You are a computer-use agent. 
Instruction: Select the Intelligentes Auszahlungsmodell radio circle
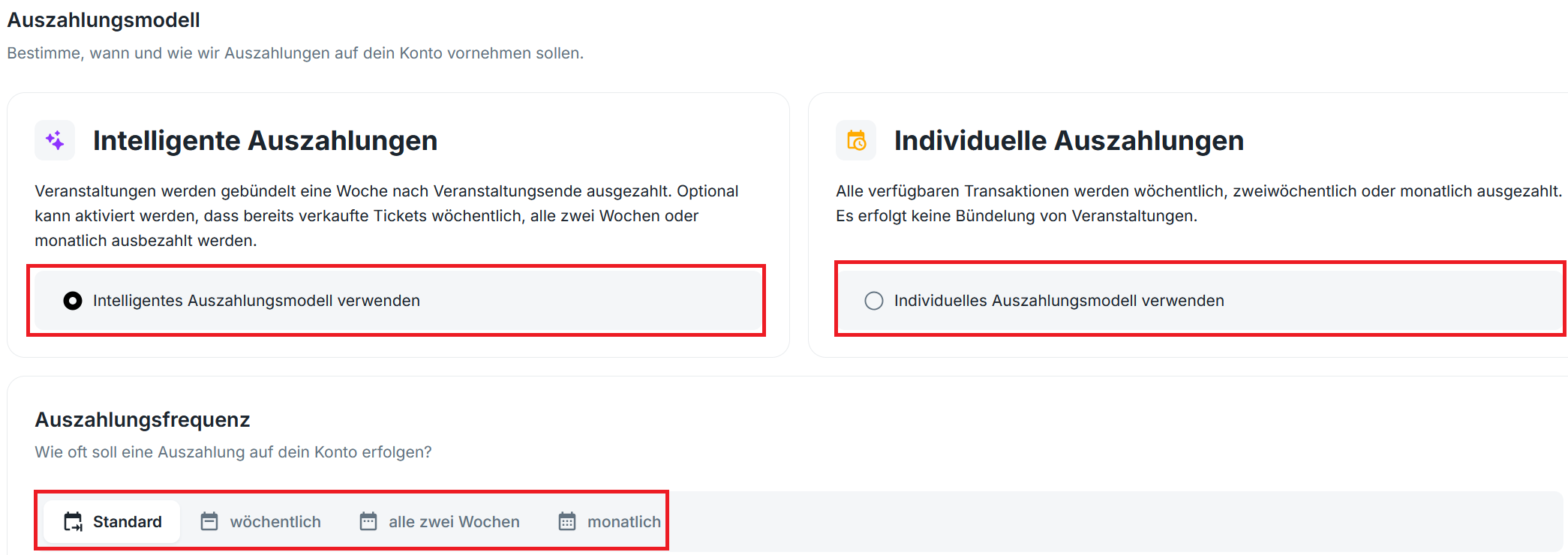(x=73, y=301)
